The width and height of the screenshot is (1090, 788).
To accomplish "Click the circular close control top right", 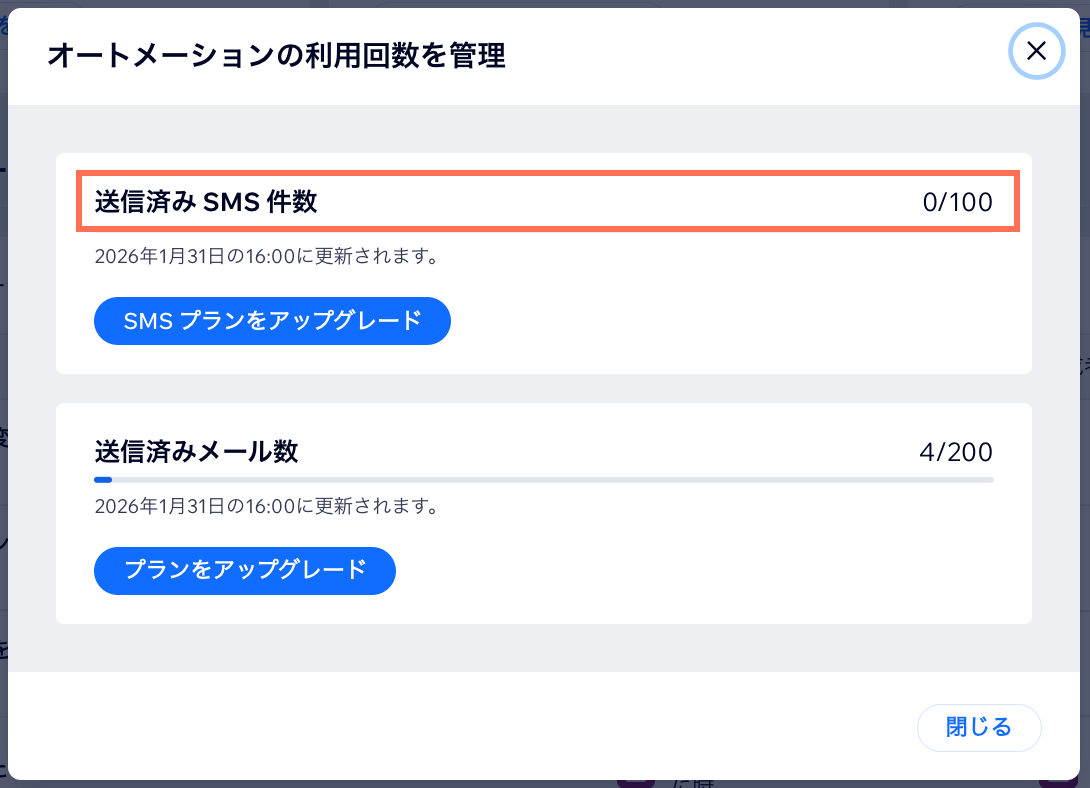I will pyautogui.click(x=1037, y=51).
